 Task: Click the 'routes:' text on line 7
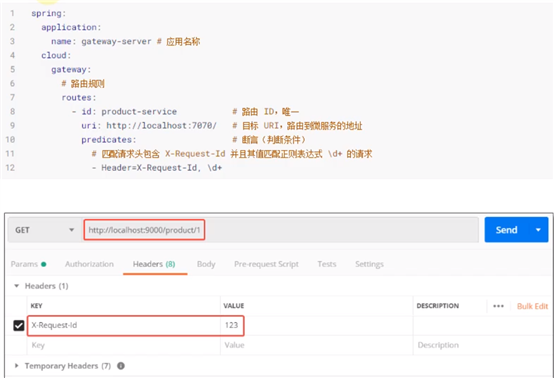tap(78, 98)
